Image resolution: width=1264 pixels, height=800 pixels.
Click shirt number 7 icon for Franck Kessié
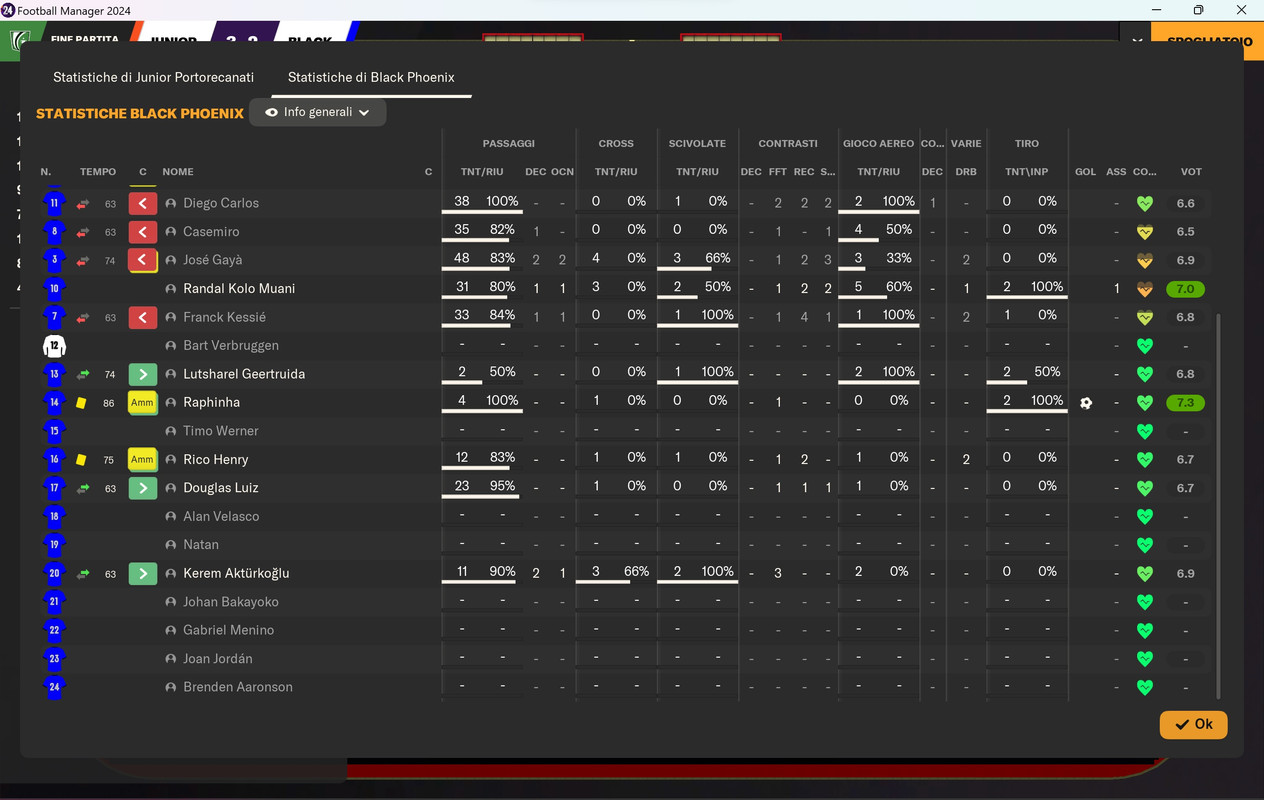[54, 317]
